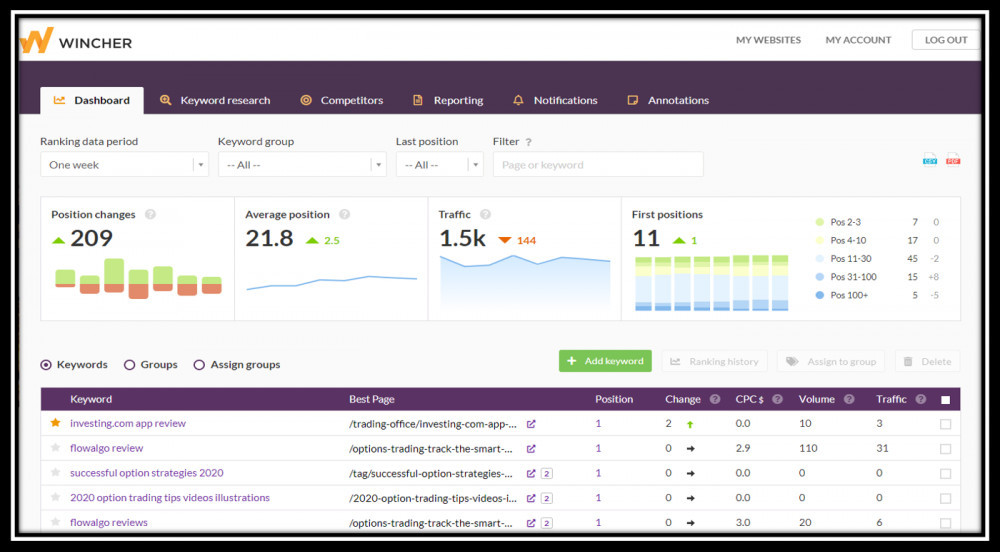Export report as PDF icon
The image size is (1000, 552).
coord(953,159)
